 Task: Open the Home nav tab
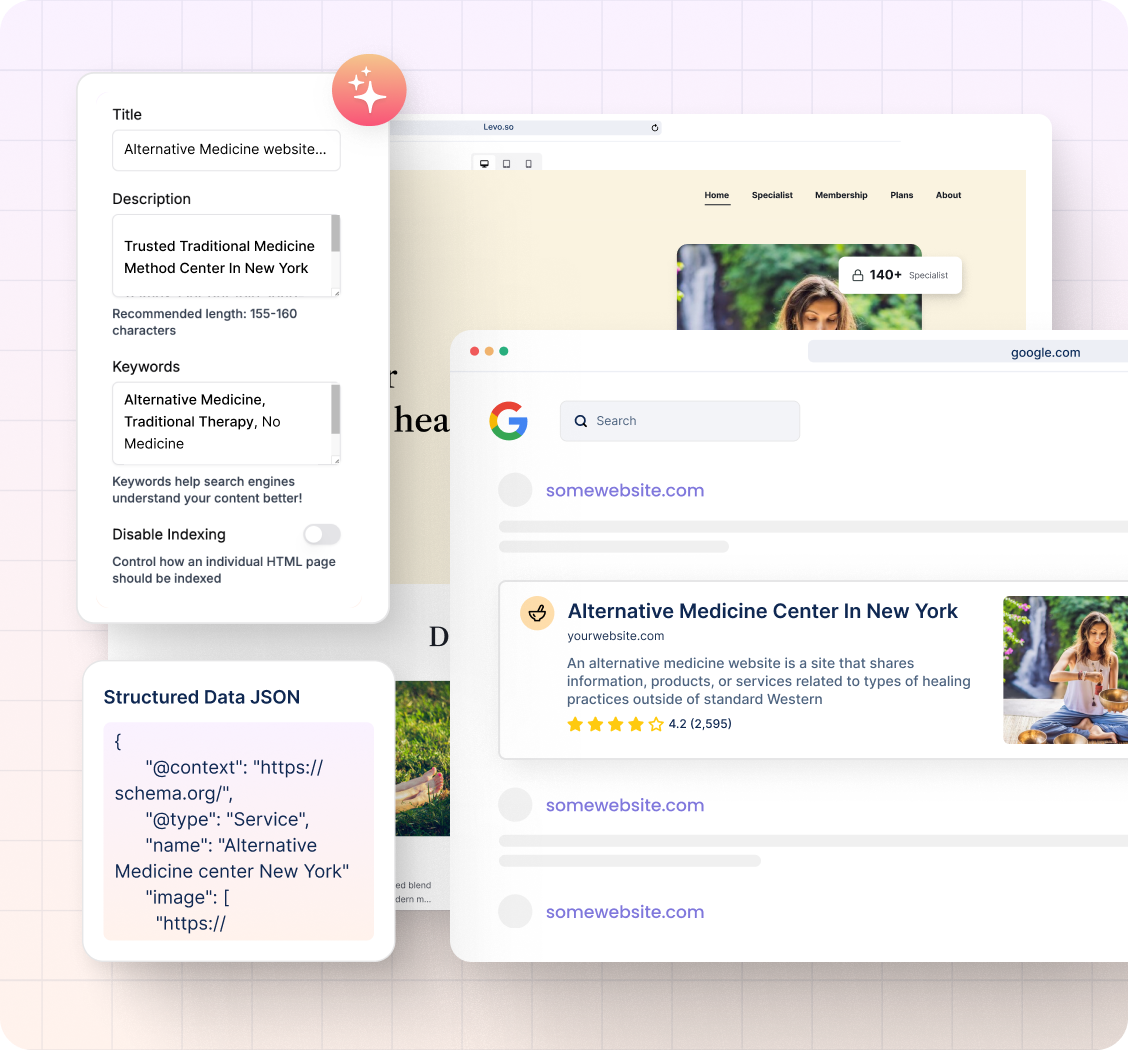[x=716, y=195]
